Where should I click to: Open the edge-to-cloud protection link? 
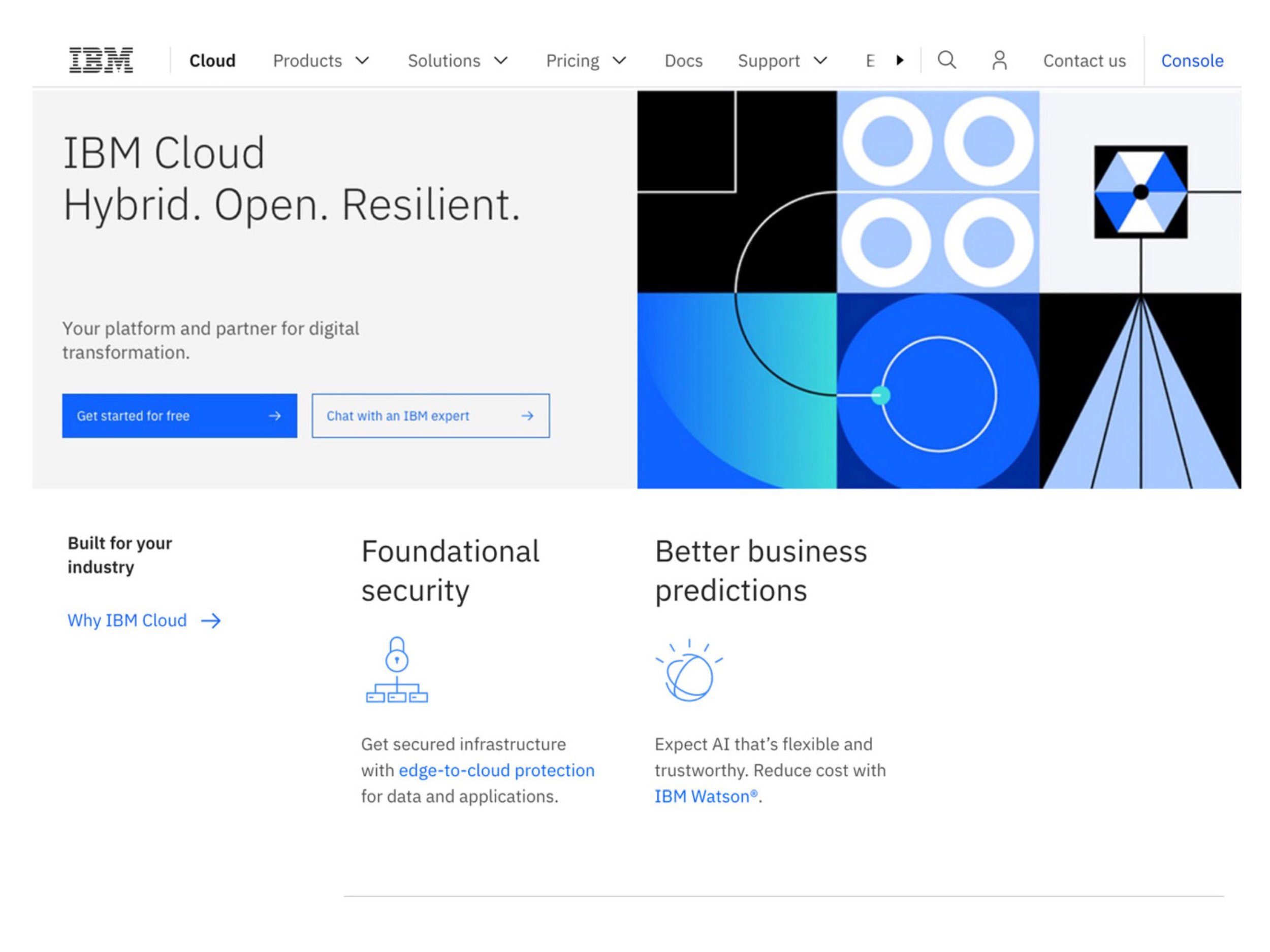tap(496, 771)
